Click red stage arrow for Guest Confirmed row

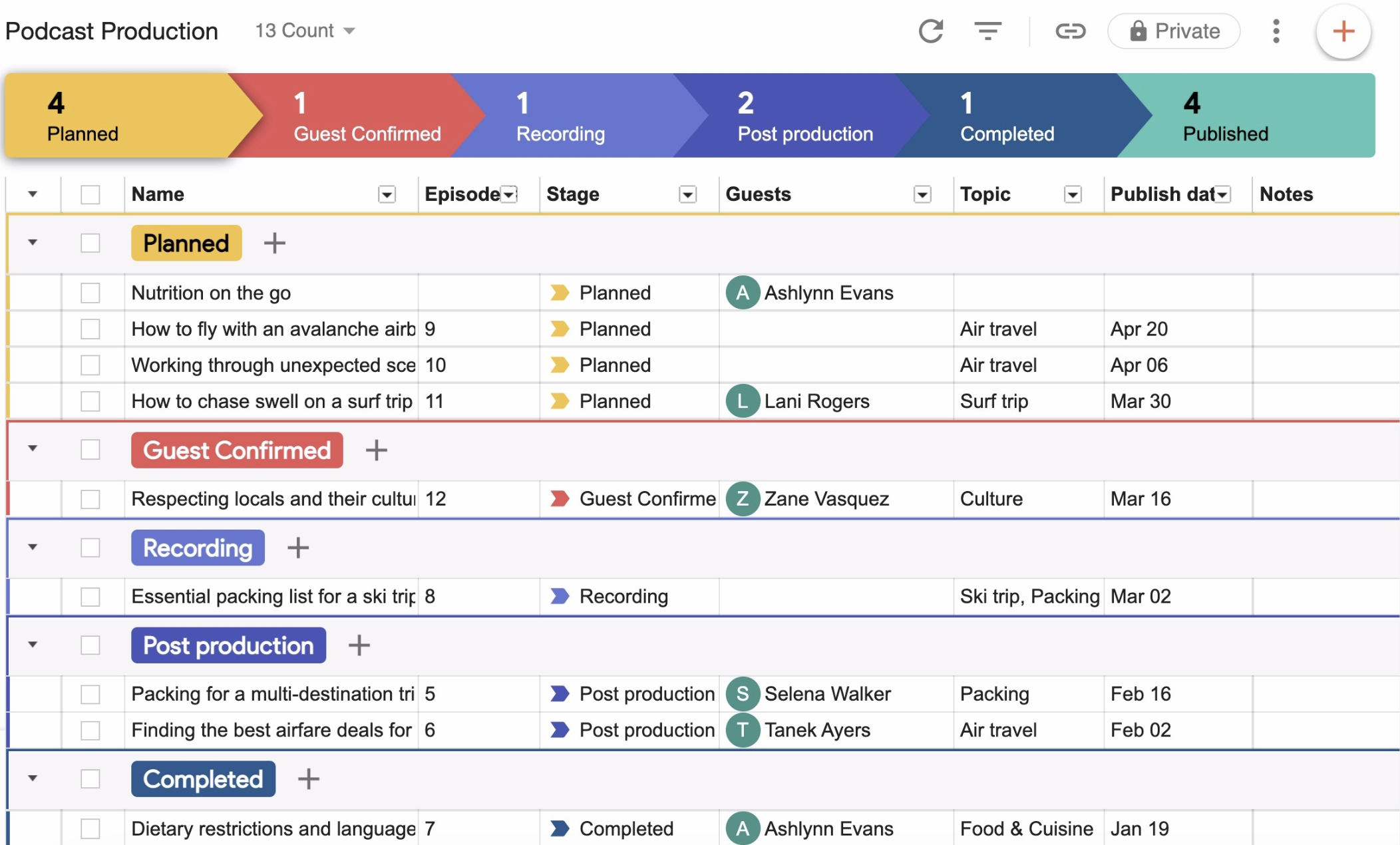pyautogui.click(x=560, y=499)
